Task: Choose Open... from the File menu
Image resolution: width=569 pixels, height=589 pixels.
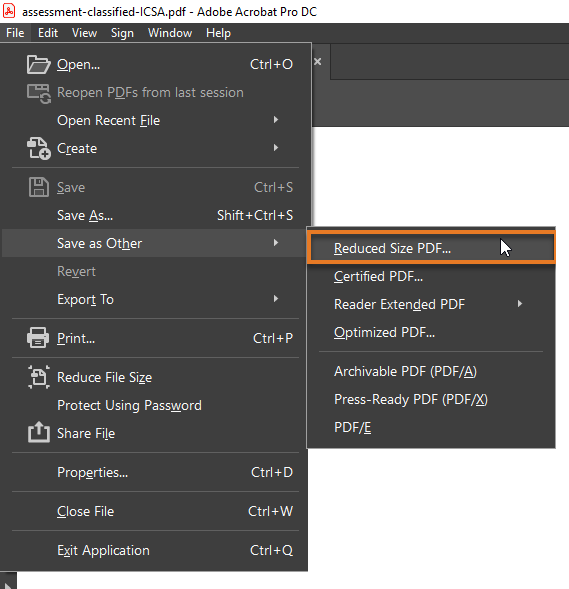Action: [156, 65]
